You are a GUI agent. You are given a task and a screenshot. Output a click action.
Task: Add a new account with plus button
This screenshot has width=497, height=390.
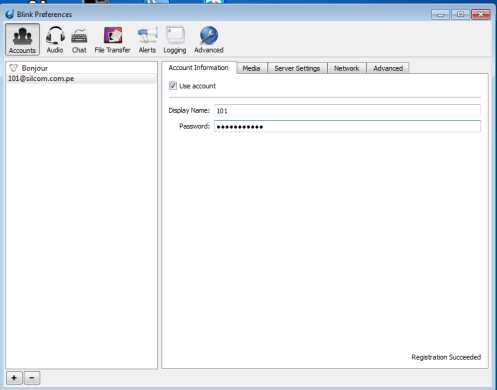[x=14, y=378]
